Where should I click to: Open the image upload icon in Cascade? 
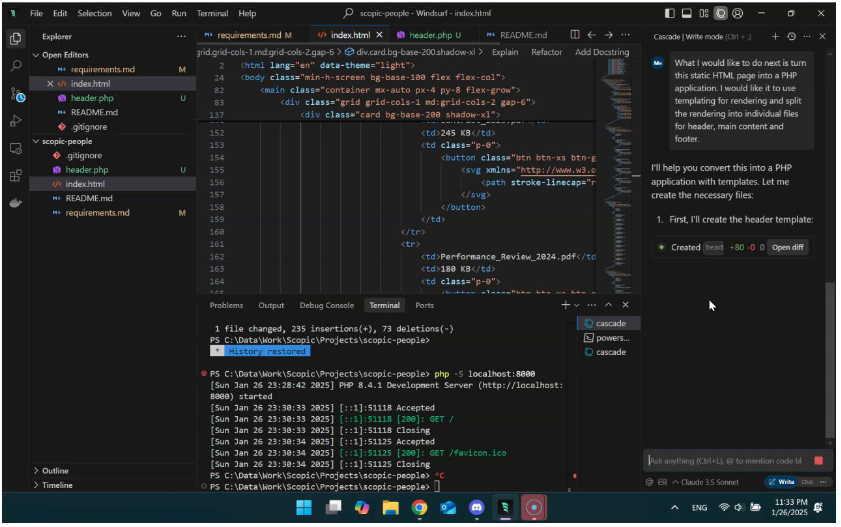tap(663, 483)
